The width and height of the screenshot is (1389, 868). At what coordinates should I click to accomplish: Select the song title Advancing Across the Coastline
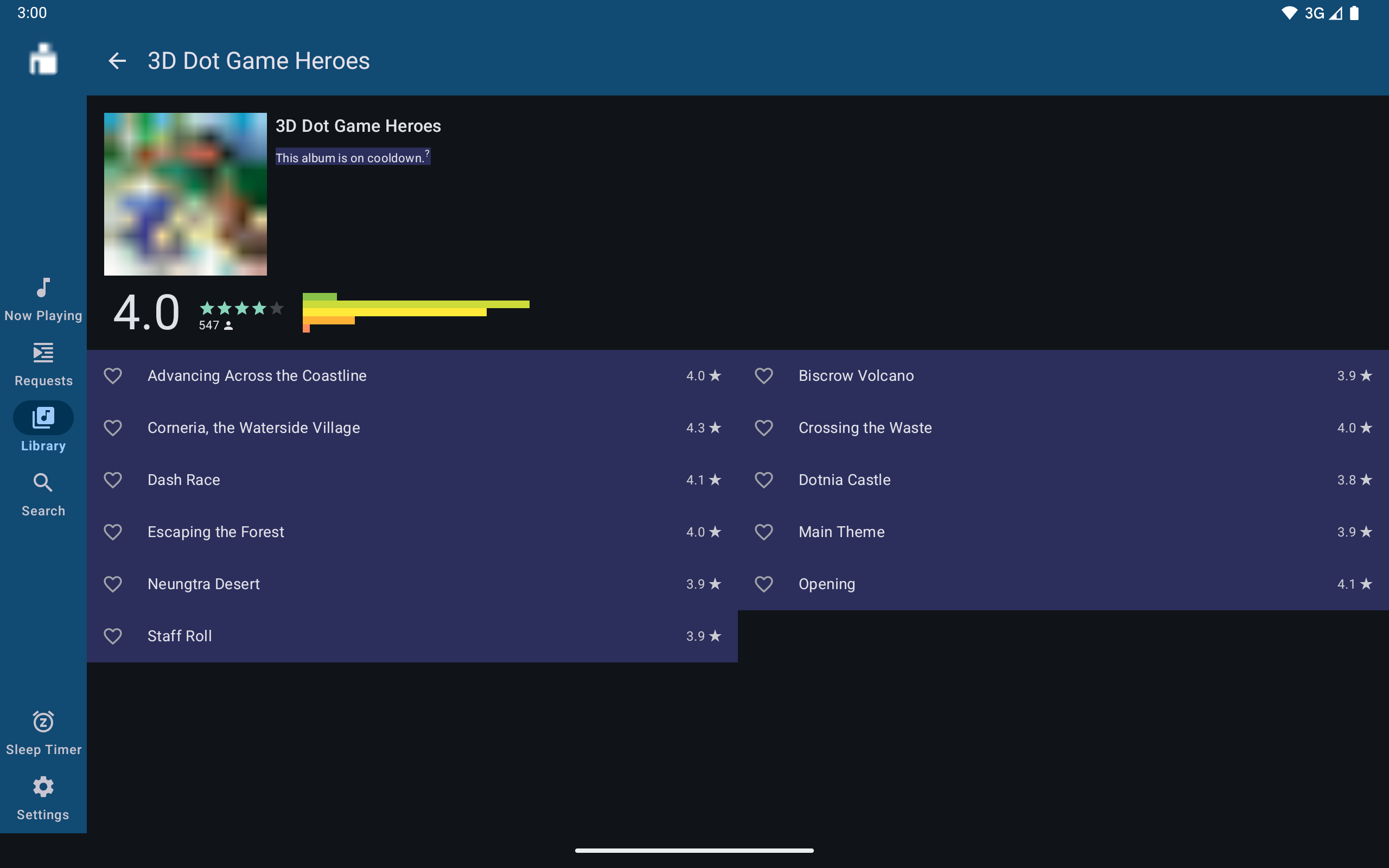point(257,375)
